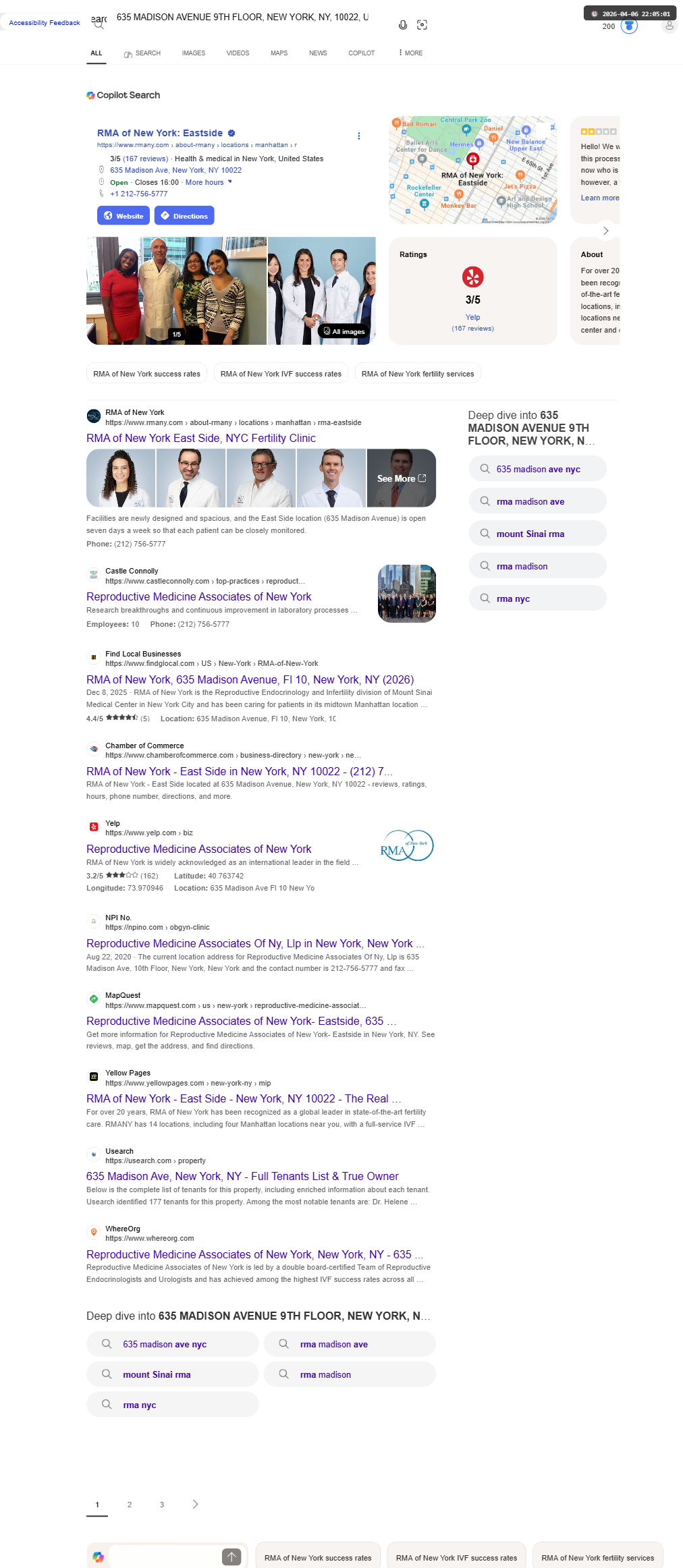Image resolution: width=683 pixels, height=1568 pixels.
Task: Switch to the MAPS tab
Action: pos(279,53)
